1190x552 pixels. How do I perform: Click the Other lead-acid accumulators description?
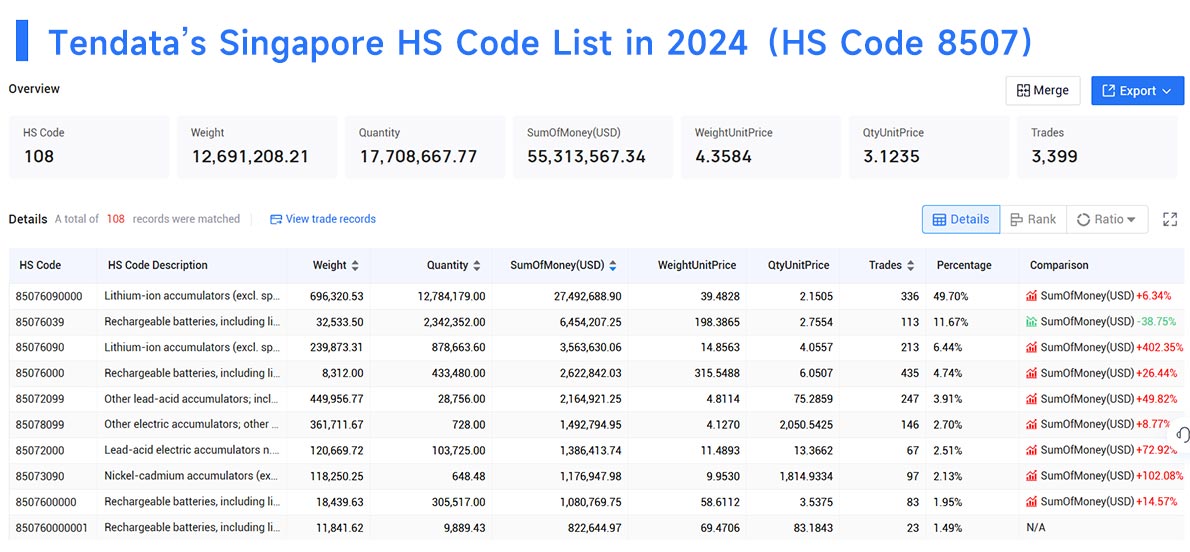[x=191, y=399]
